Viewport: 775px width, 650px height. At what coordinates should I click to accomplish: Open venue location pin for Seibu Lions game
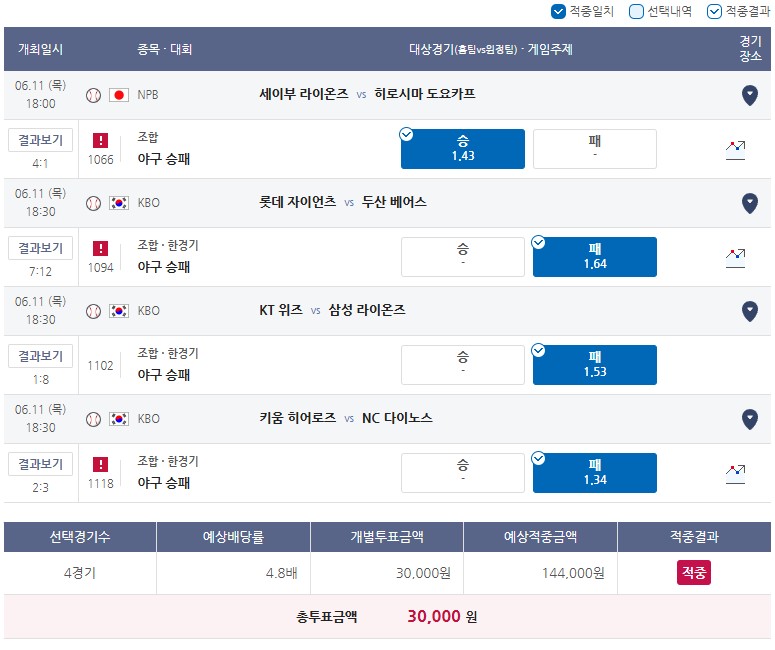[750, 95]
